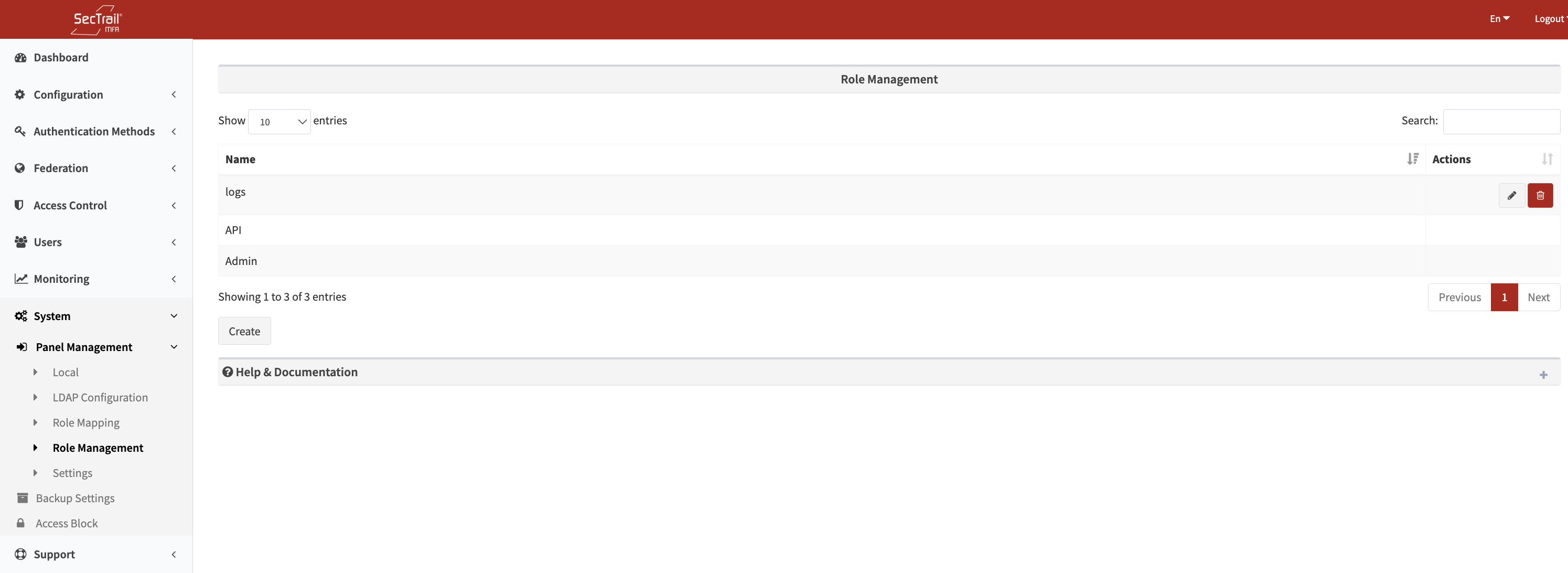Expand Help & Documentation with plus icon
Viewport: 1568px width, 573px height.
pos(1543,375)
